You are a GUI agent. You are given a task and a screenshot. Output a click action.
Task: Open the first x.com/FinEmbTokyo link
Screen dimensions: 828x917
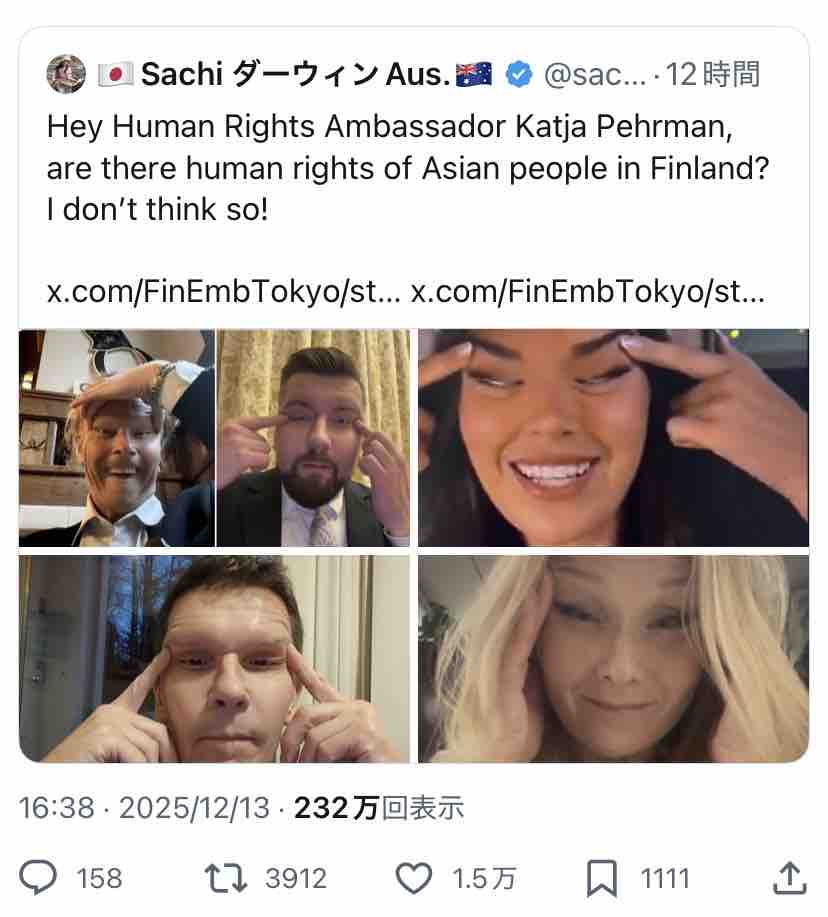pos(224,293)
